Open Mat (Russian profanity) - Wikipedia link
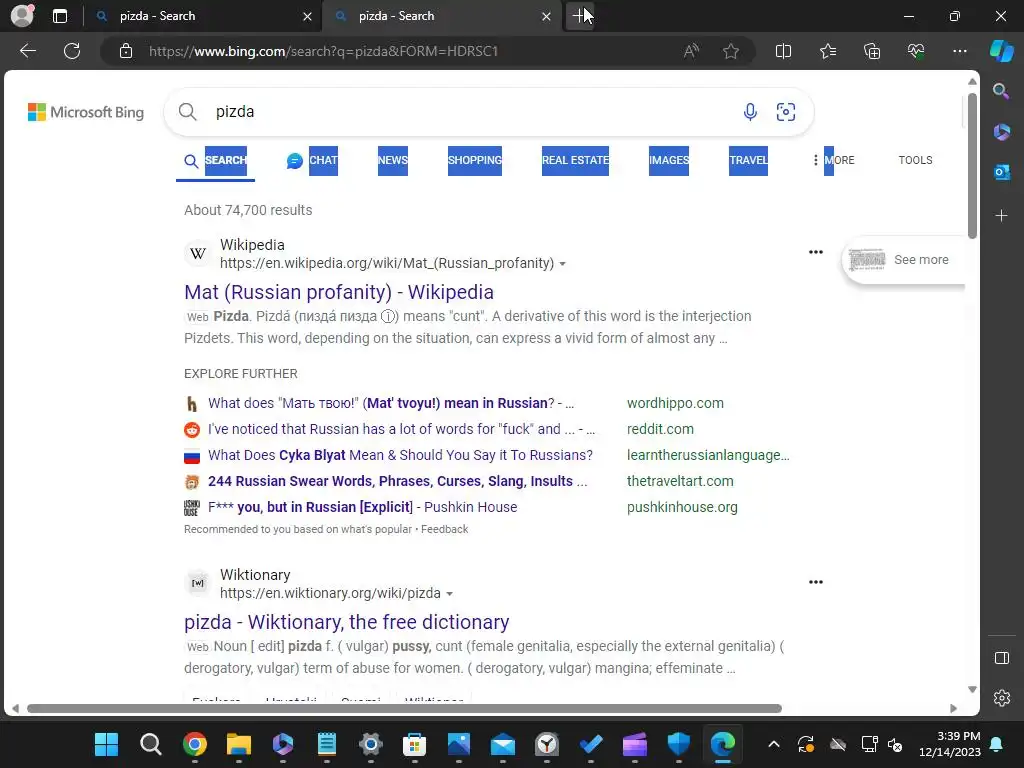Screen dimensions: 1024x768 (x=339, y=292)
